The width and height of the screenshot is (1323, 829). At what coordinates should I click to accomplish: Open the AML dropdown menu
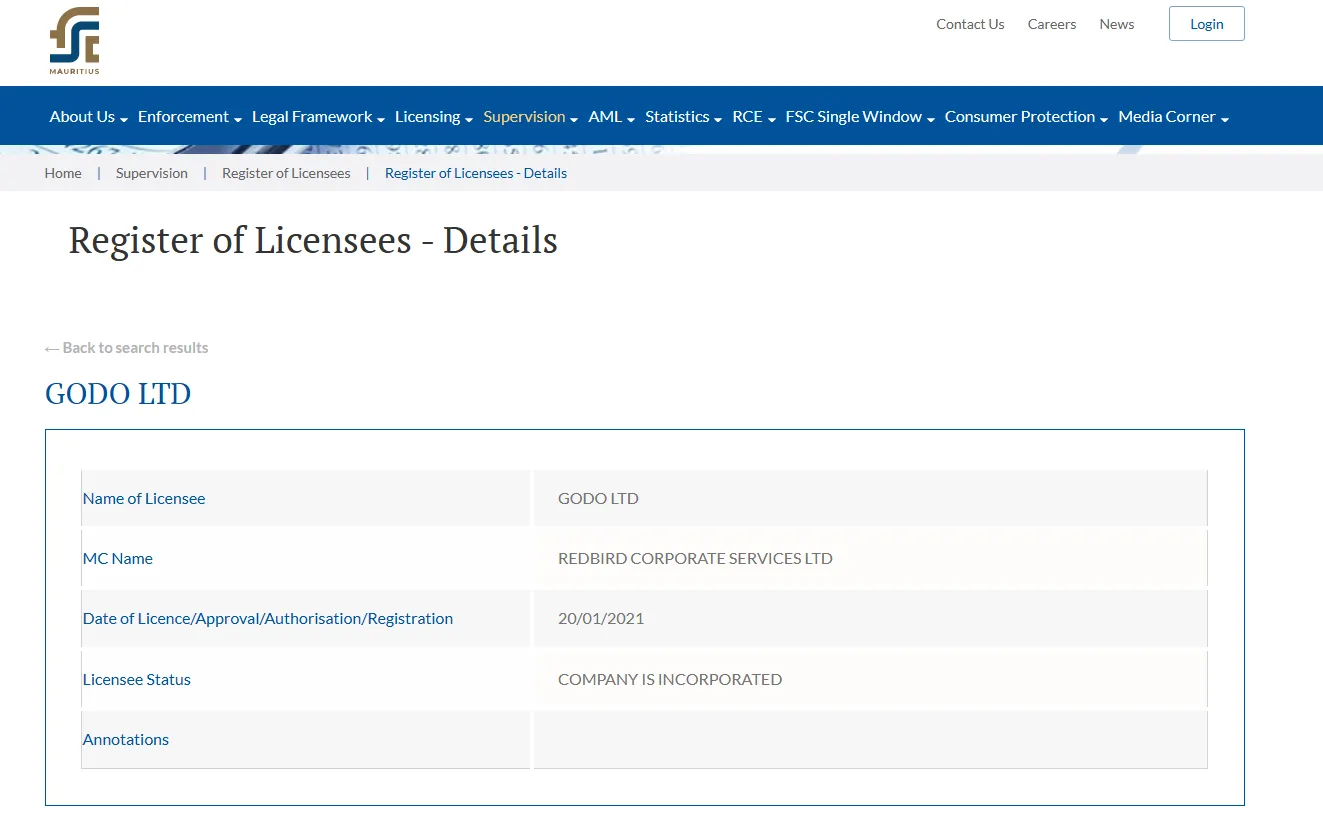[x=612, y=117]
